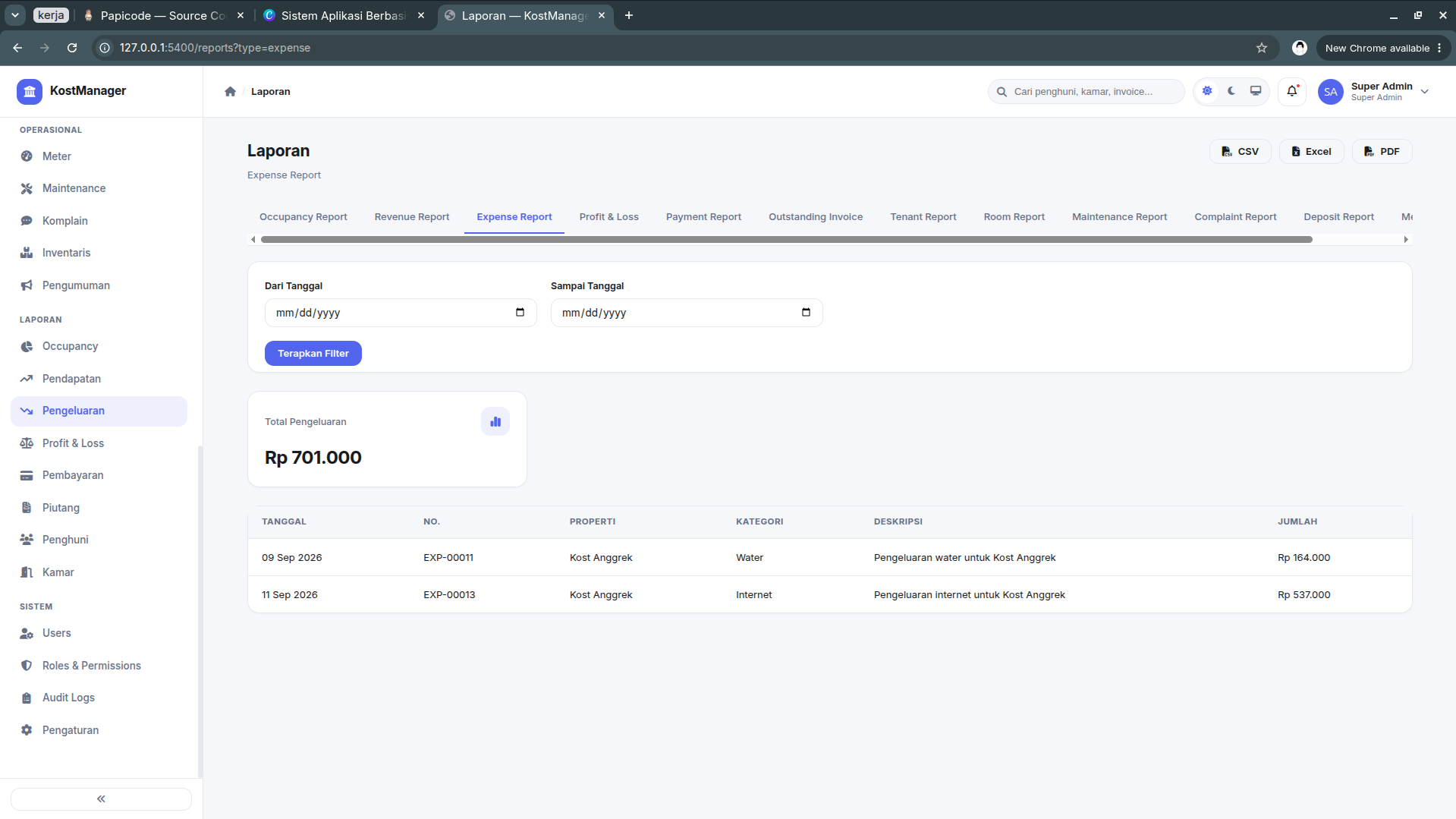
Task: Switch to the Papicode browser tab
Action: (163, 15)
